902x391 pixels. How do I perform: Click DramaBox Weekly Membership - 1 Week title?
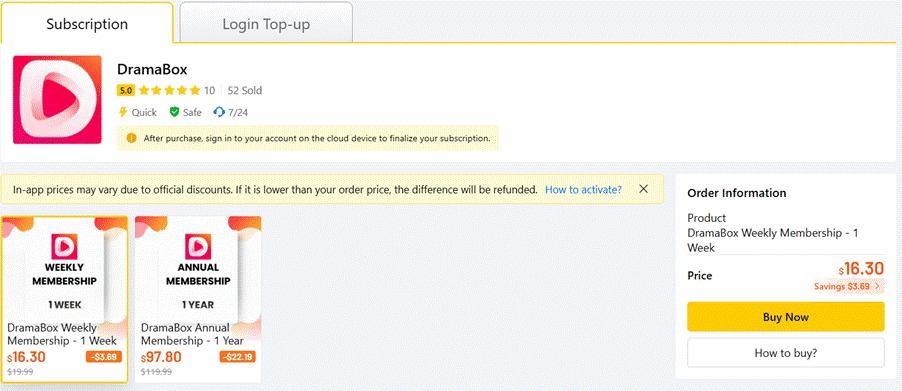click(x=62, y=334)
